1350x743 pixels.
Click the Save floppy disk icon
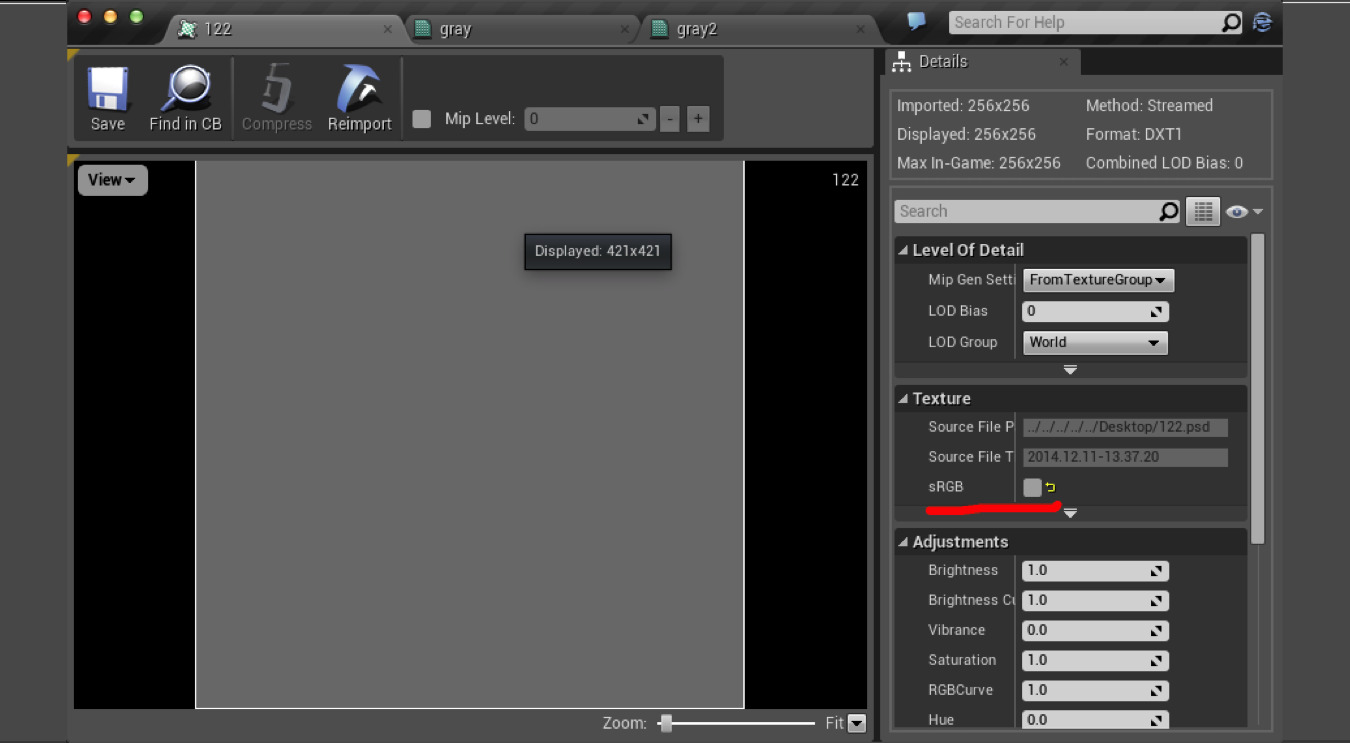tap(107, 90)
